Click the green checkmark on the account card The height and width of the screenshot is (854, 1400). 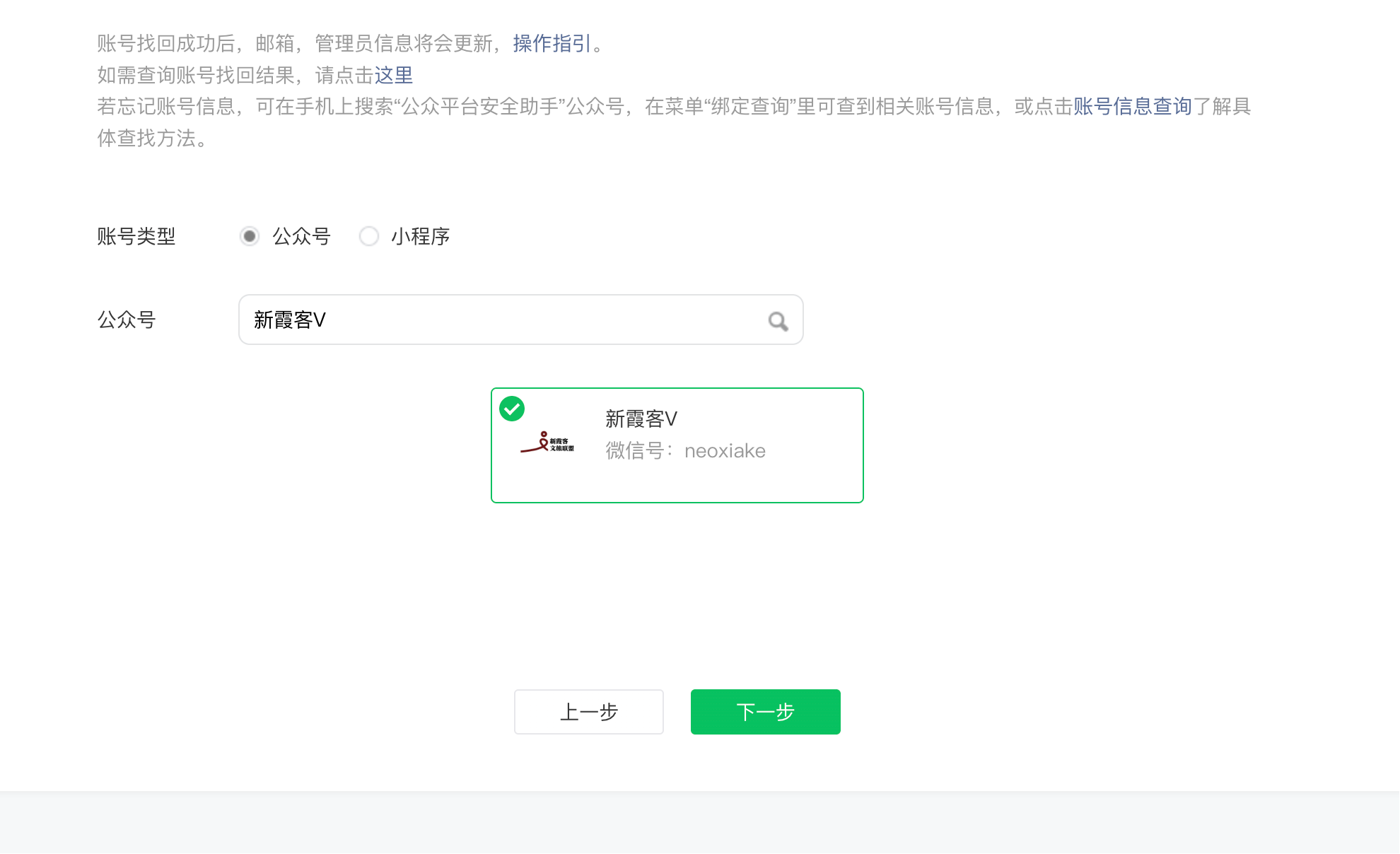(x=512, y=409)
